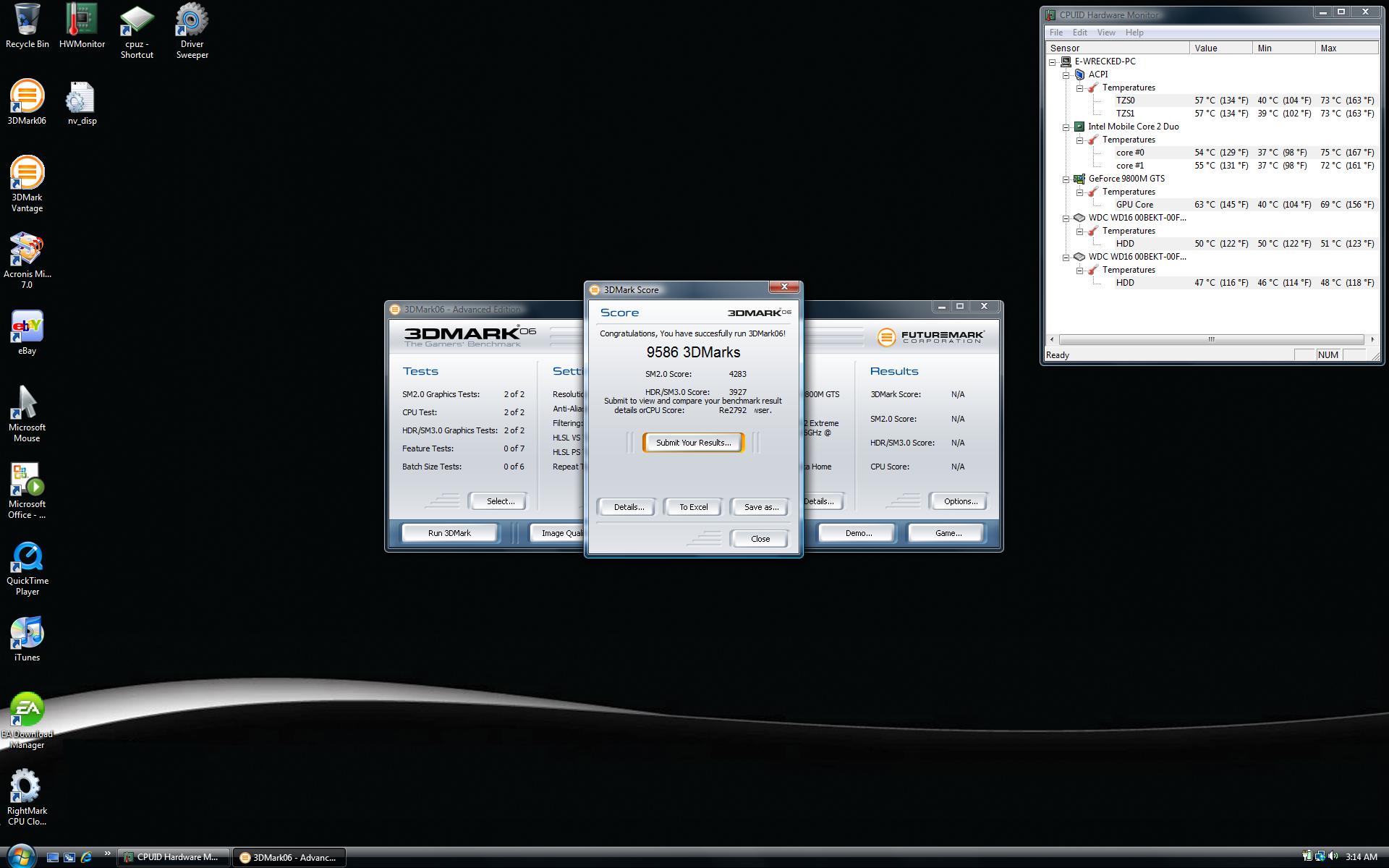Open the Edit menu in Hardware Monitor
This screenshot has height=868, width=1389.
click(1080, 33)
